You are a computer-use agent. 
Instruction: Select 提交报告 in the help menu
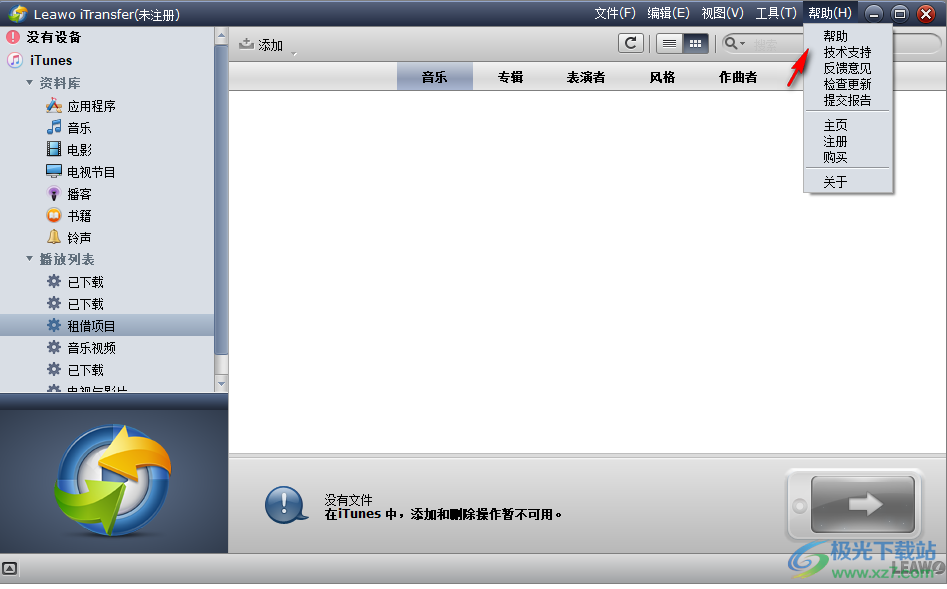[x=848, y=100]
